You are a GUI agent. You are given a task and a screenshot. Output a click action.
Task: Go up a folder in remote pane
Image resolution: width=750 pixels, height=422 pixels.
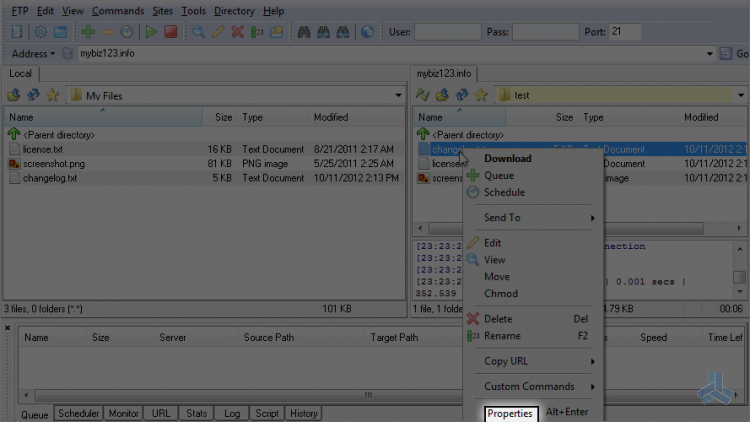[x=442, y=95]
